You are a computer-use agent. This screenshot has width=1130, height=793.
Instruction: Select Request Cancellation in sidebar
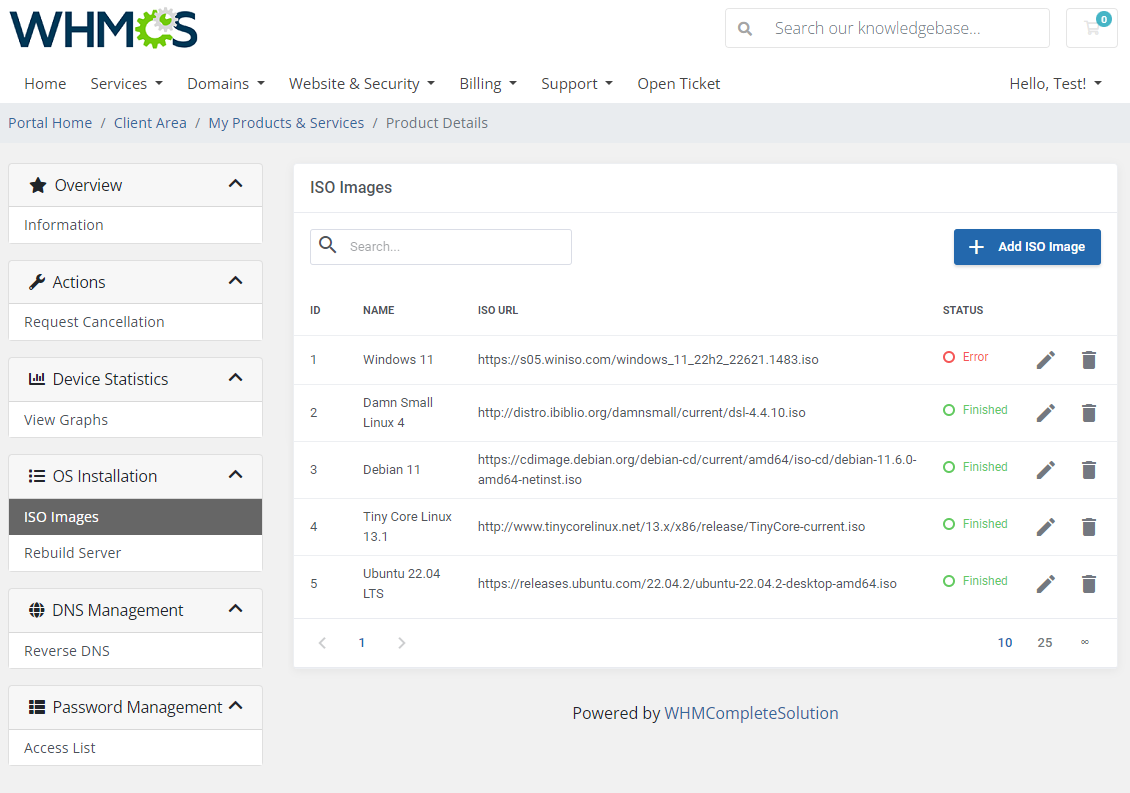point(135,322)
